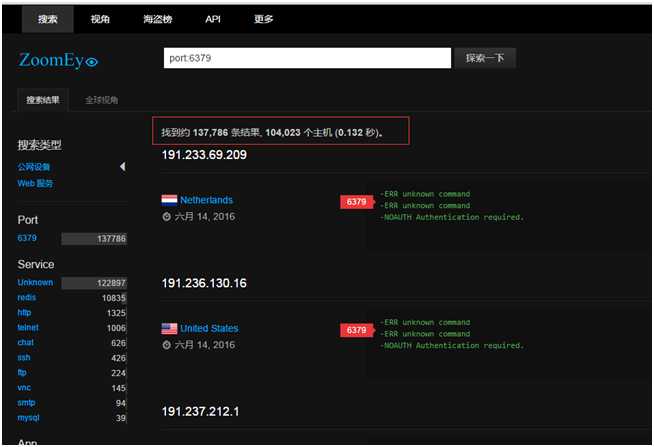This screenshot has width=654, height=447.
Task: Open the 海盗榜 navigation item
Action: [158, 19]
